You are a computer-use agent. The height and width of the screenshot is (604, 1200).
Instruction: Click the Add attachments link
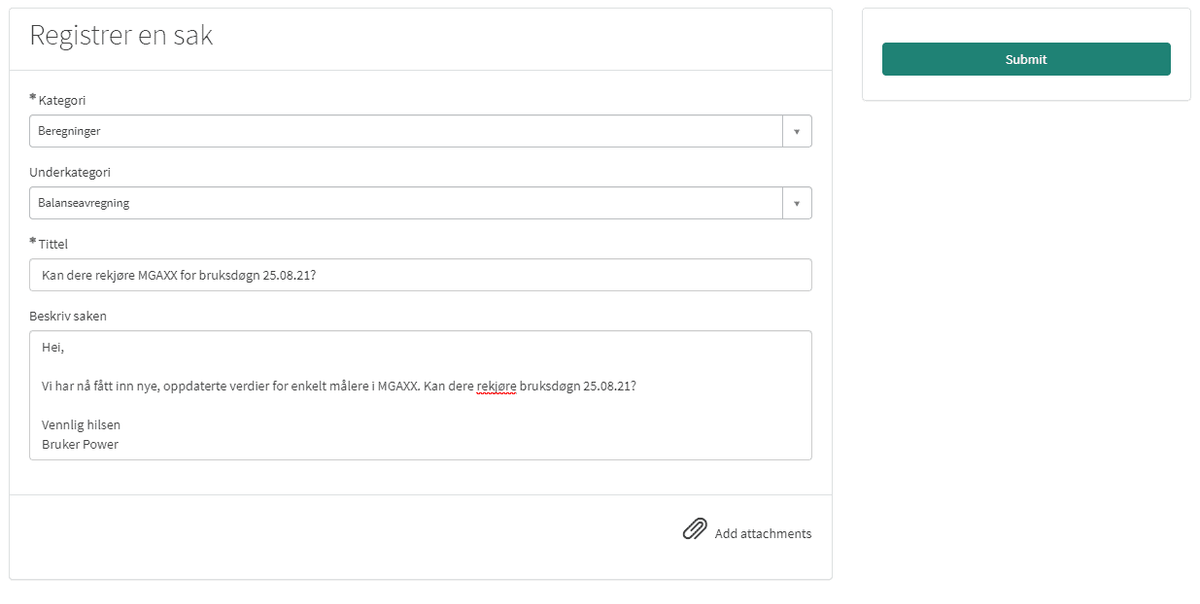click(763, 533)
